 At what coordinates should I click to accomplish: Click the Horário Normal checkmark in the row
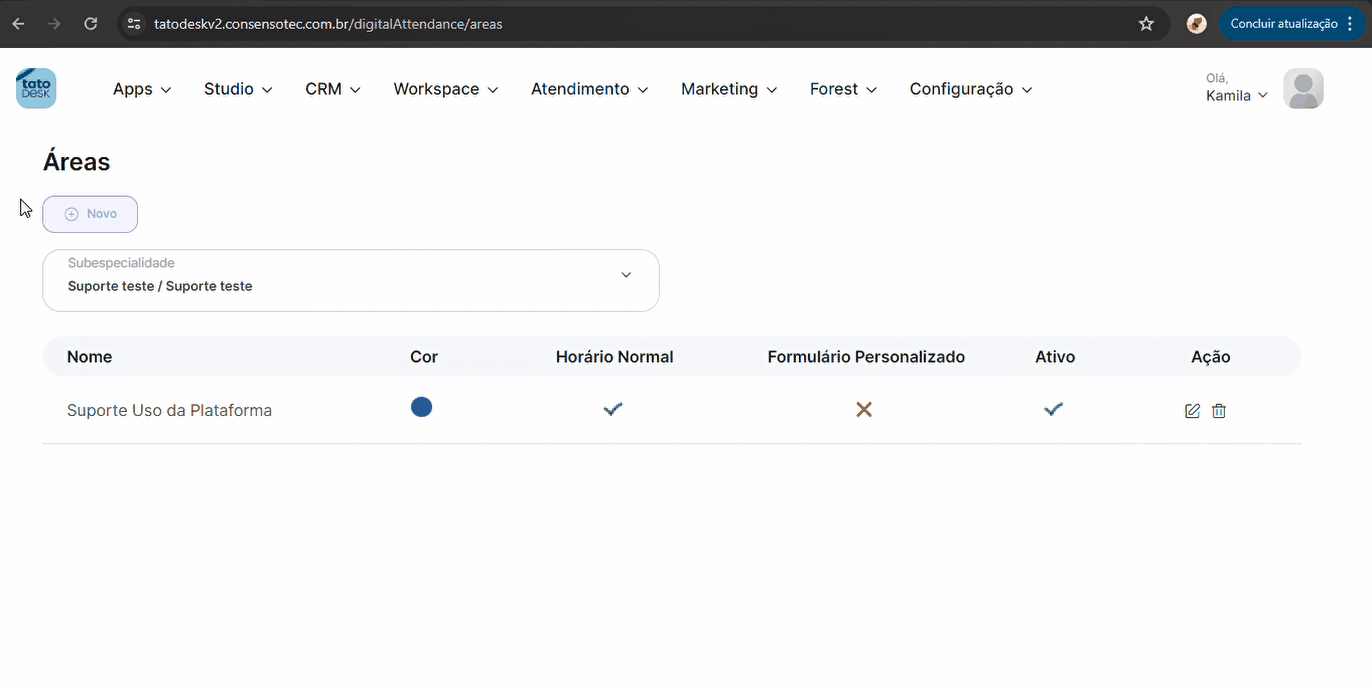coord(613,409)
